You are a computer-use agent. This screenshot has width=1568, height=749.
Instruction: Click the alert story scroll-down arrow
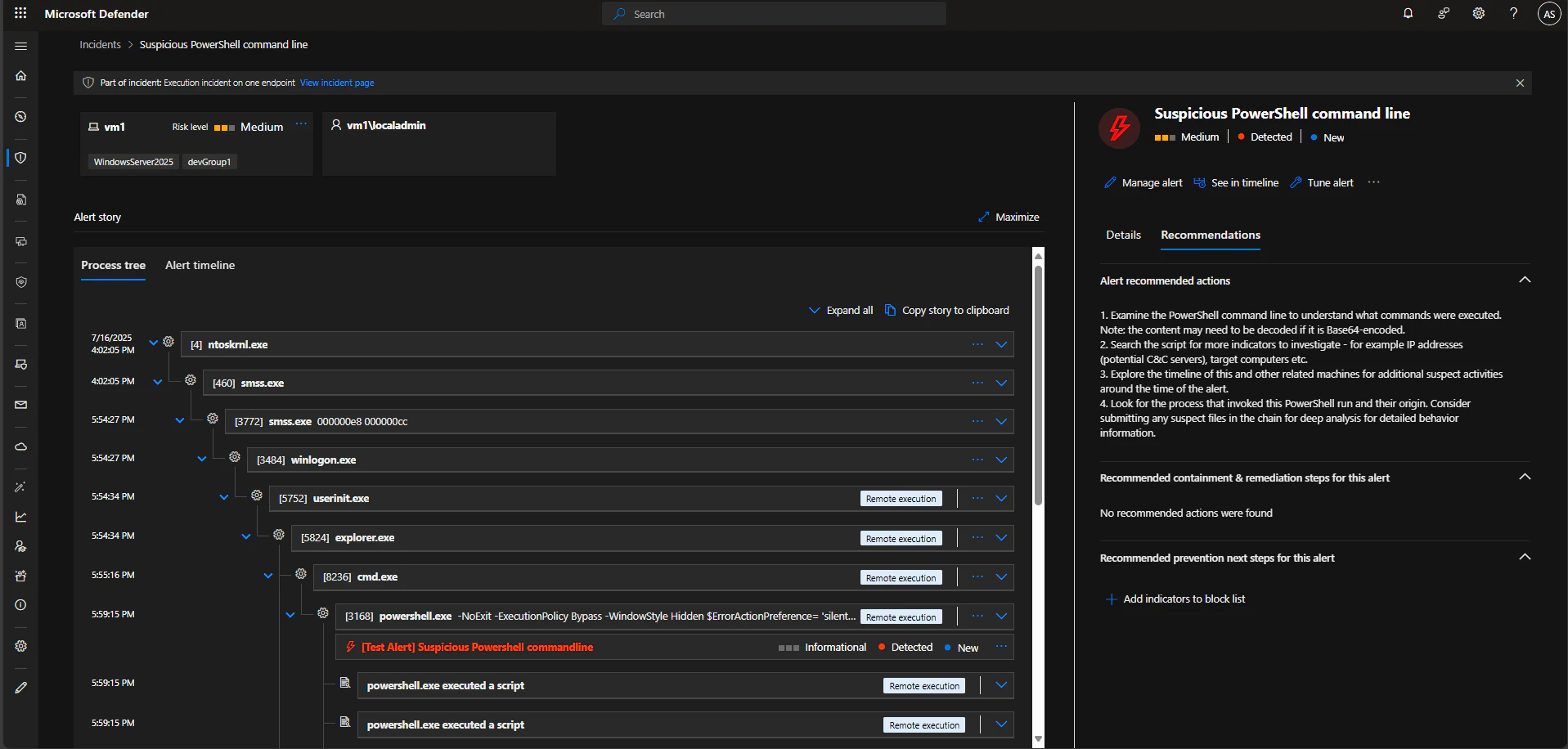[1039, 739]
